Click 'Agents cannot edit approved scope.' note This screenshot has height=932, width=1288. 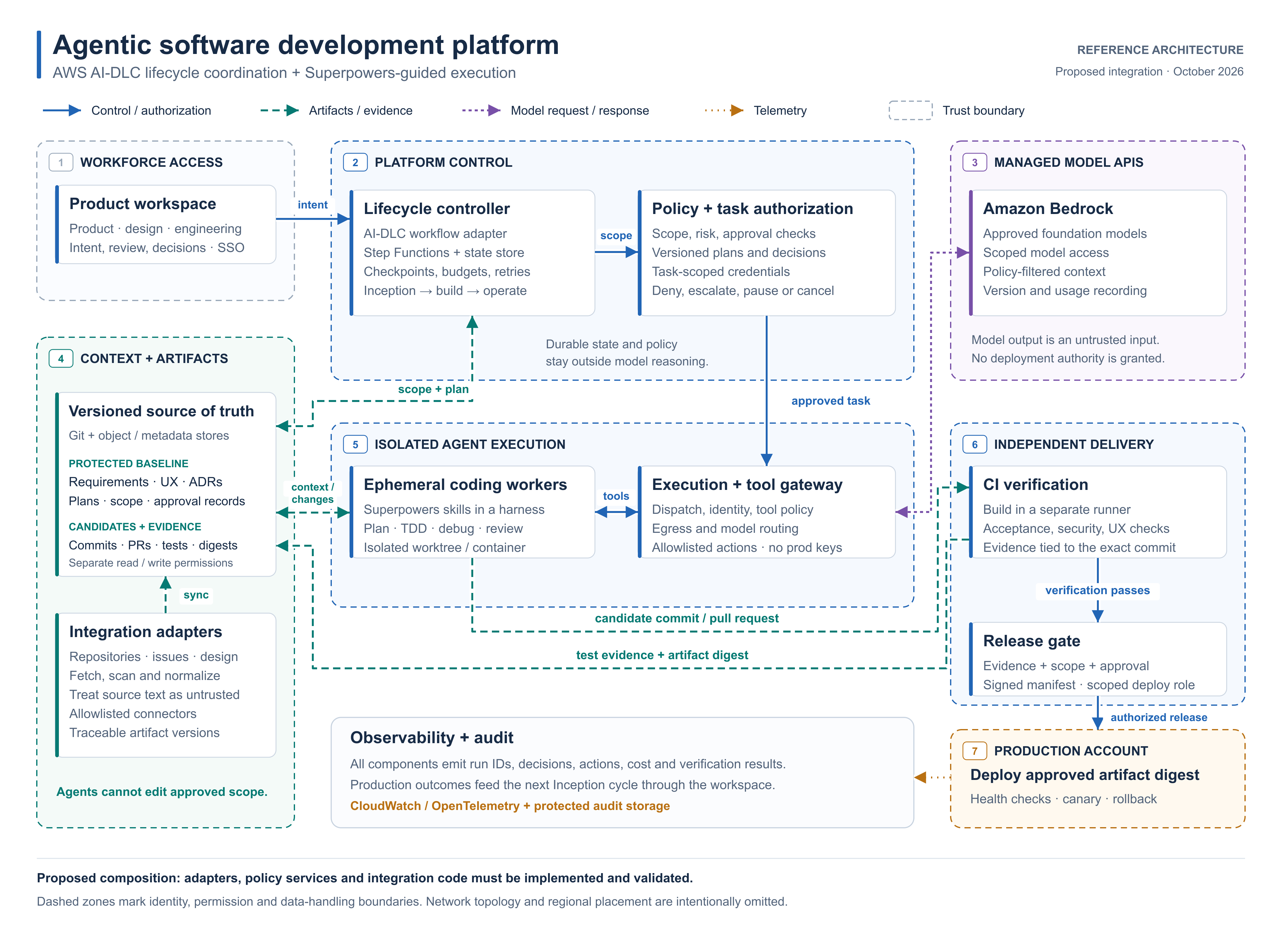(162, 792)
